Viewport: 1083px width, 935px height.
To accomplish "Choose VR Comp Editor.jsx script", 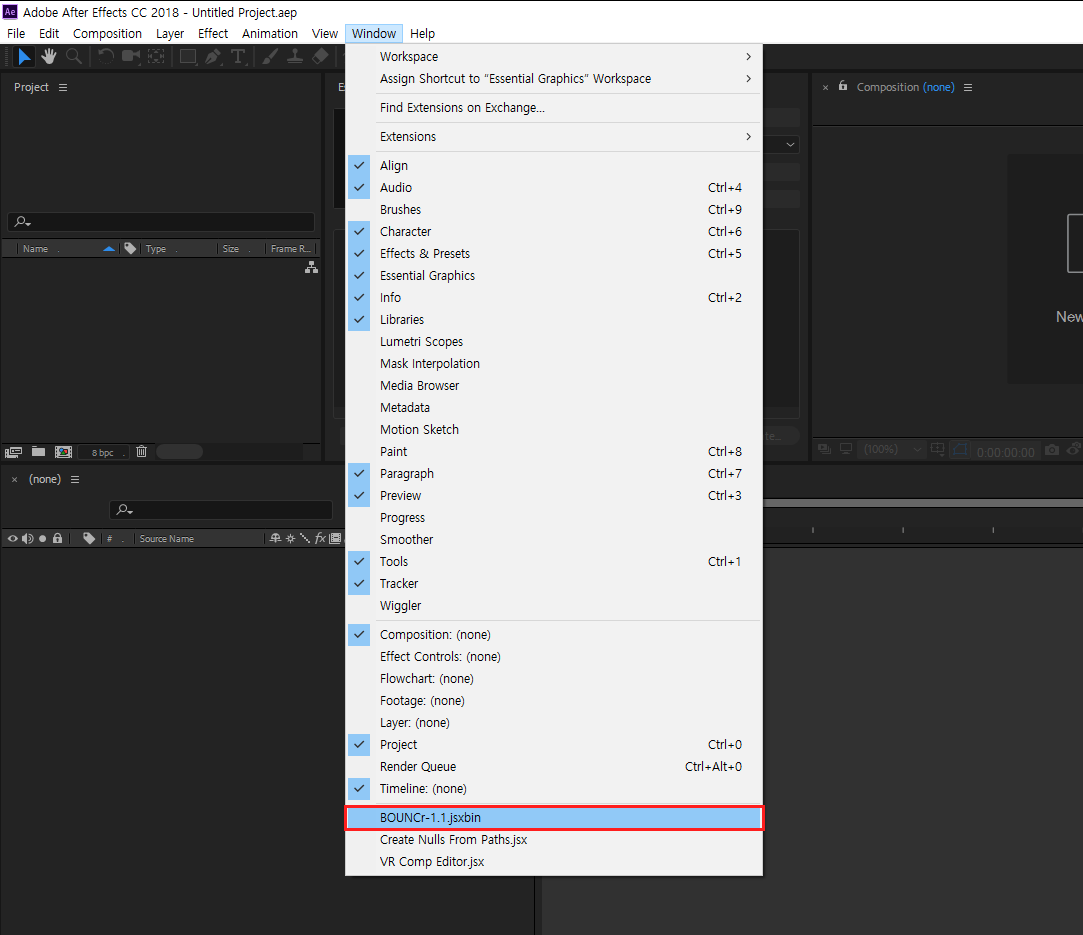I will click(554, 862).
